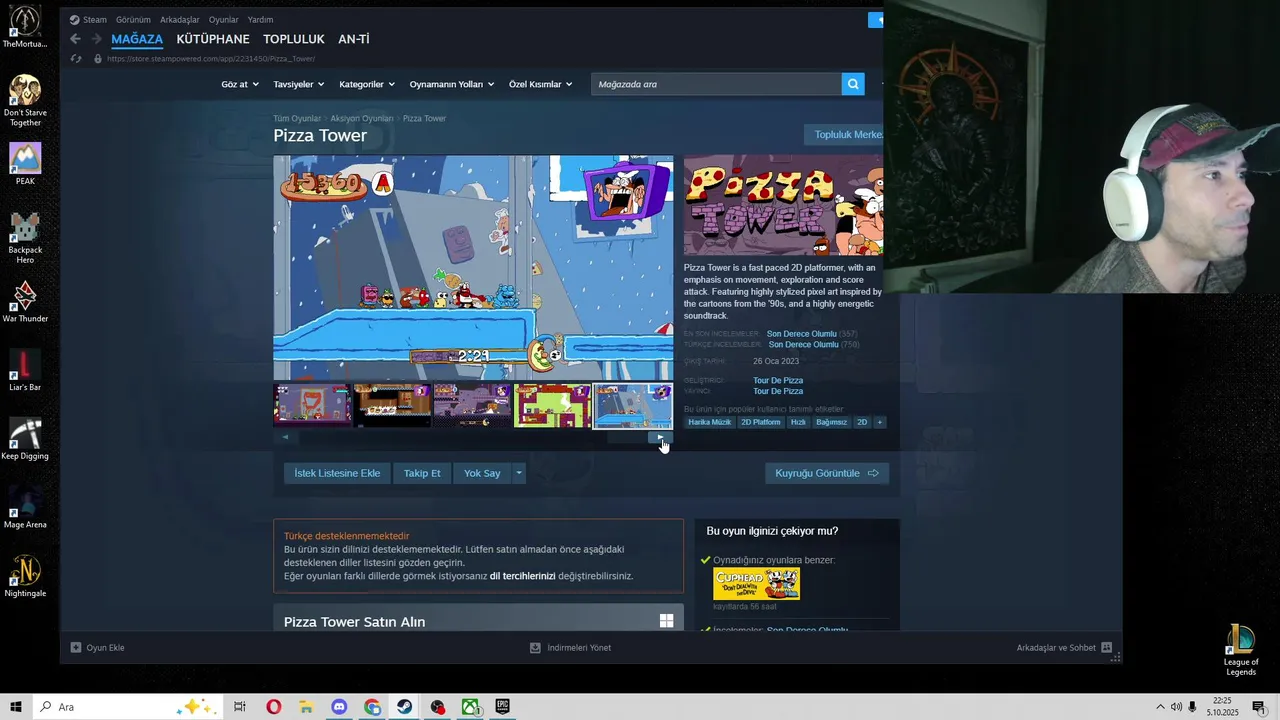Open Xbox app from taskbar
Screen dimensions: 1280x720
tap(470, 707)
